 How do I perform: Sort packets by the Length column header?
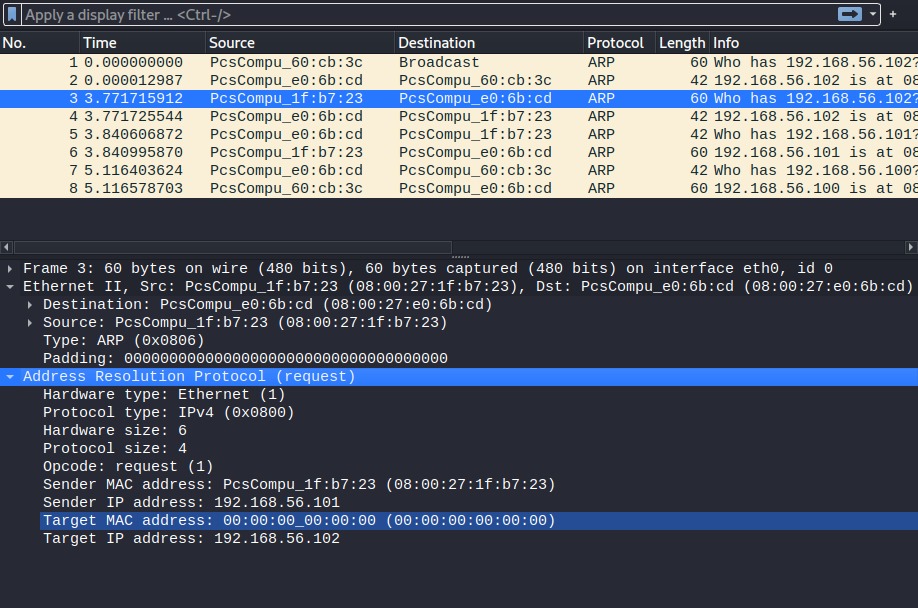tap(681, 43)
